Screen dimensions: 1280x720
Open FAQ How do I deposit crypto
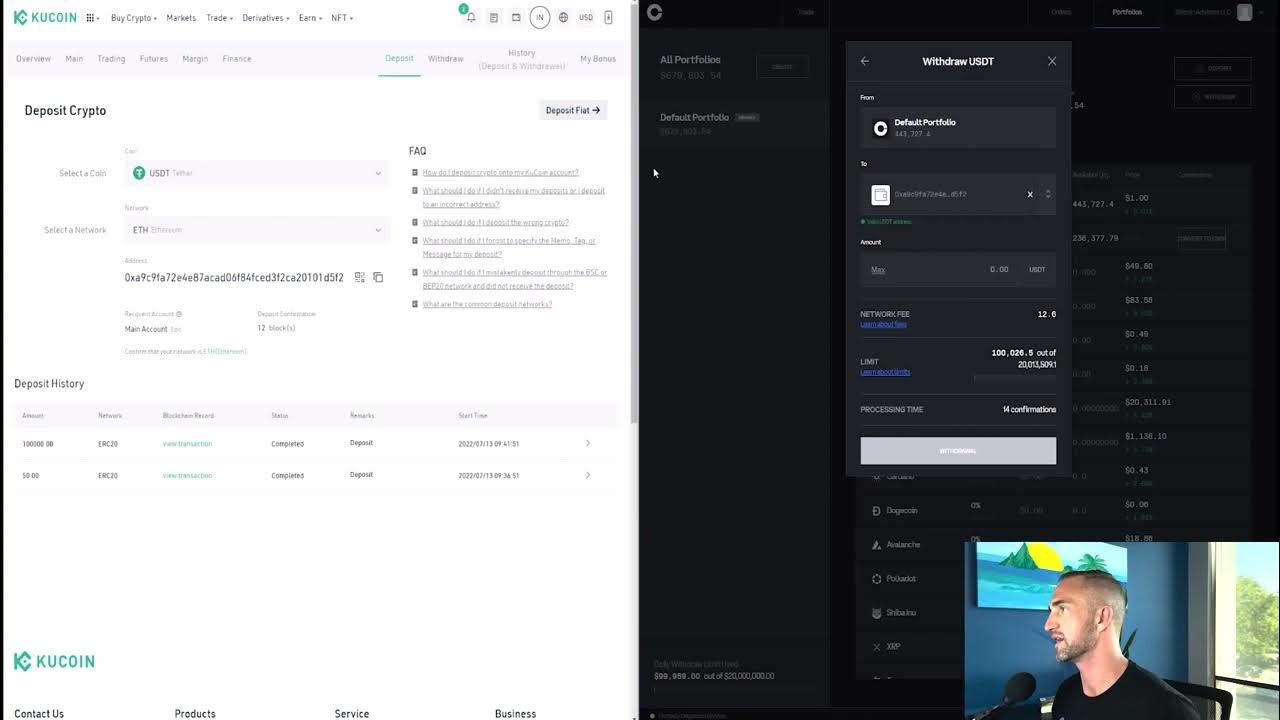point(500,173)
